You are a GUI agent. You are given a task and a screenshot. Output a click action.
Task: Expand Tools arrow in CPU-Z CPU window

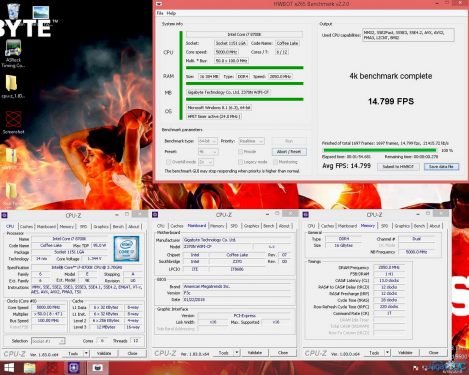click(x=86, y=353)
